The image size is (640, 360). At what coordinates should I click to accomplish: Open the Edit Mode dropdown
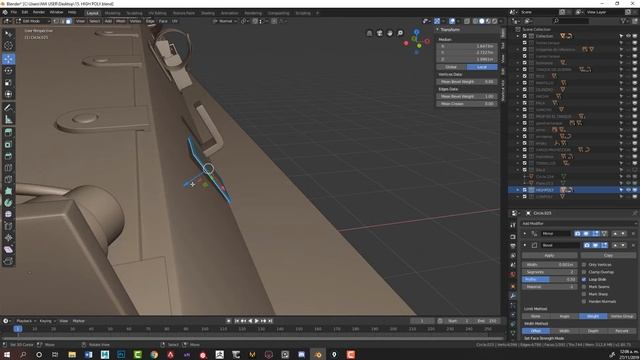[33, 21]
